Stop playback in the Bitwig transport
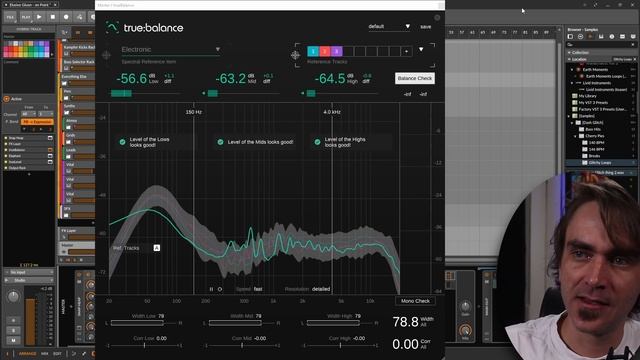Viewport: 640px width, 360px height. [x=53, y=17]
